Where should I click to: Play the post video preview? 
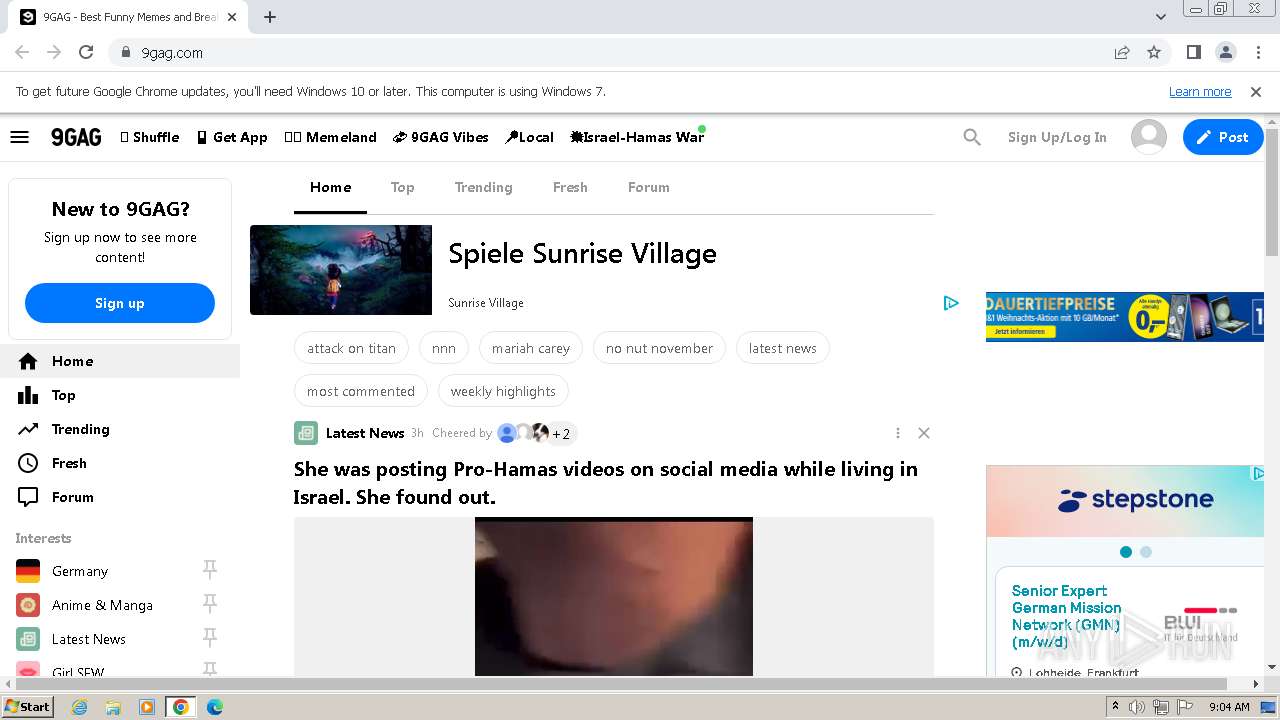[x=614, y=597]
